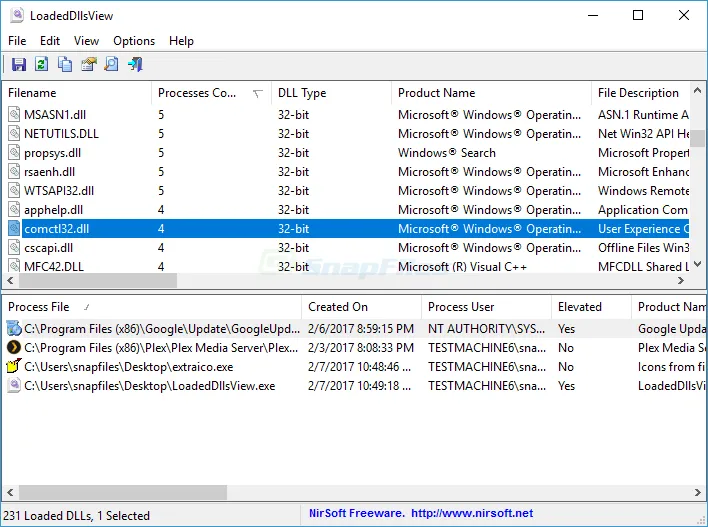Click the Exit toolbar icon

pos(135,64)
